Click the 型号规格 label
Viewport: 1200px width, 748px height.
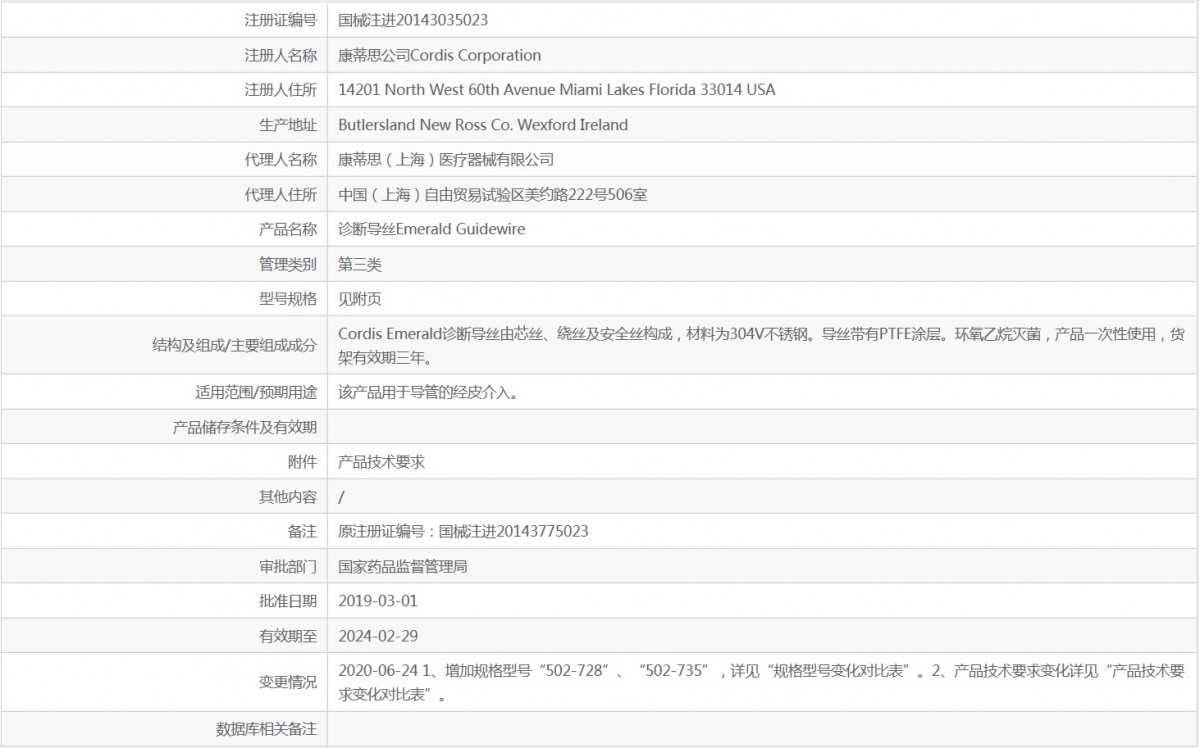[288, 299]
